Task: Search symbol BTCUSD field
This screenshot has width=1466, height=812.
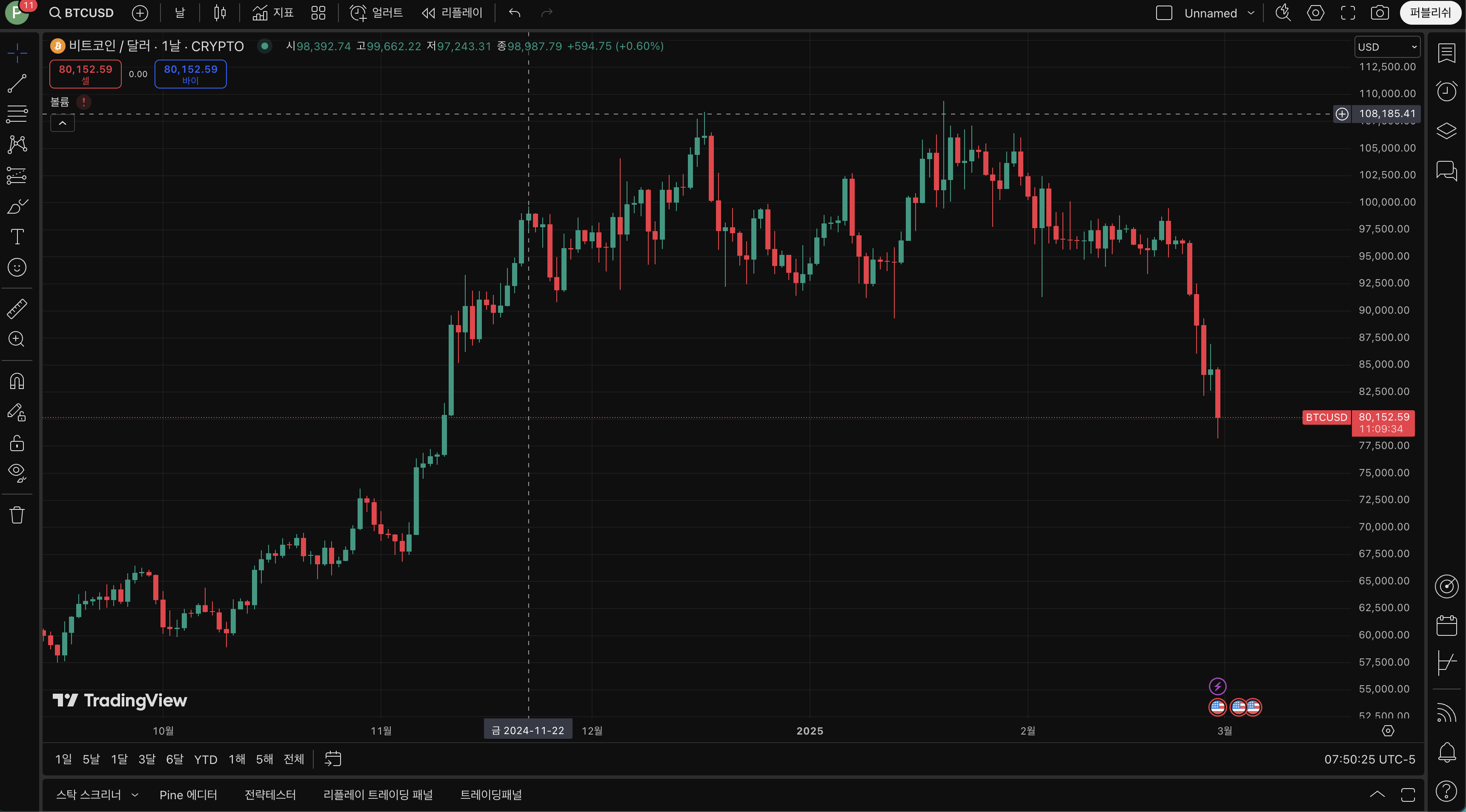Action: 82,12
